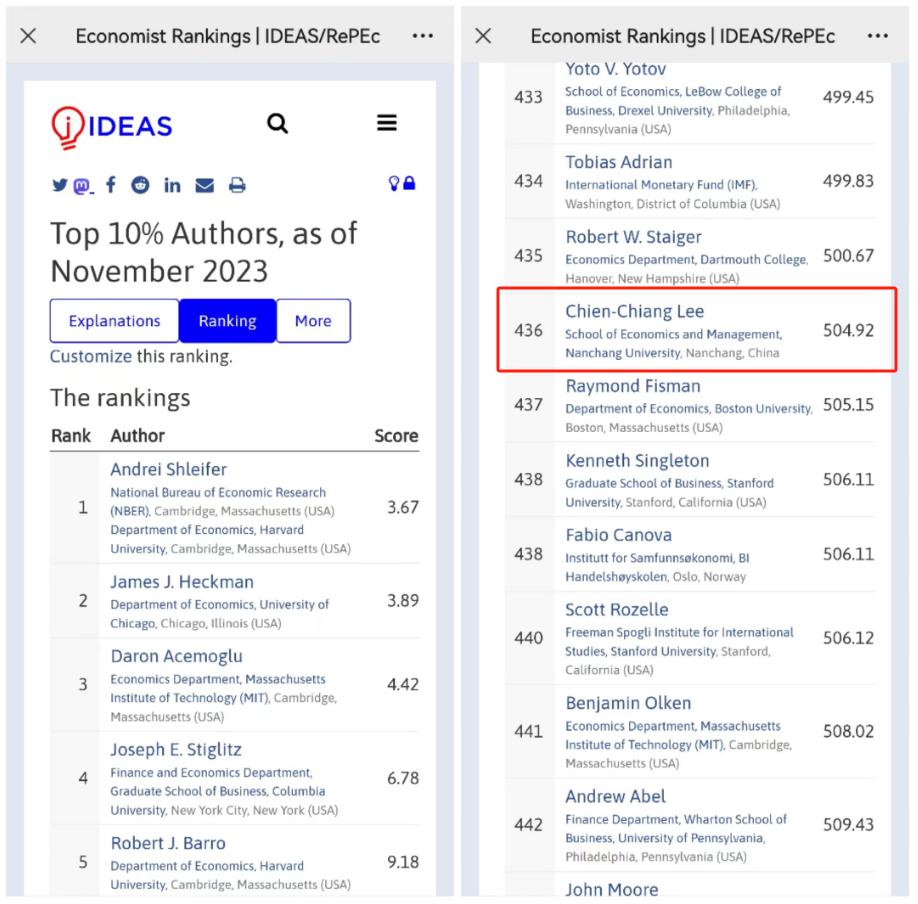Open Robert W. Staiger's profile
Image resolution: width=918 pixels, height=904 pixels.
pos(633,237)
